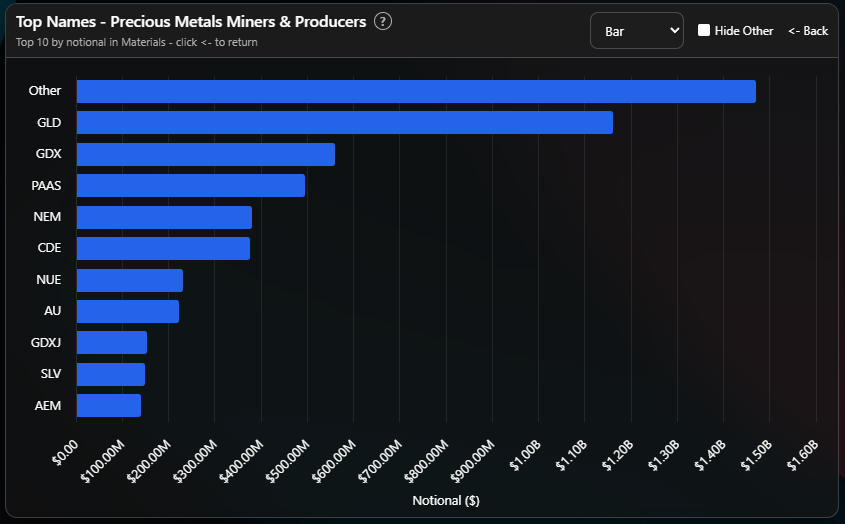The width and height of the screenshot is (845, 524).
Task: Click the $1.00B axis tick label
Action: tap(525, 456)
